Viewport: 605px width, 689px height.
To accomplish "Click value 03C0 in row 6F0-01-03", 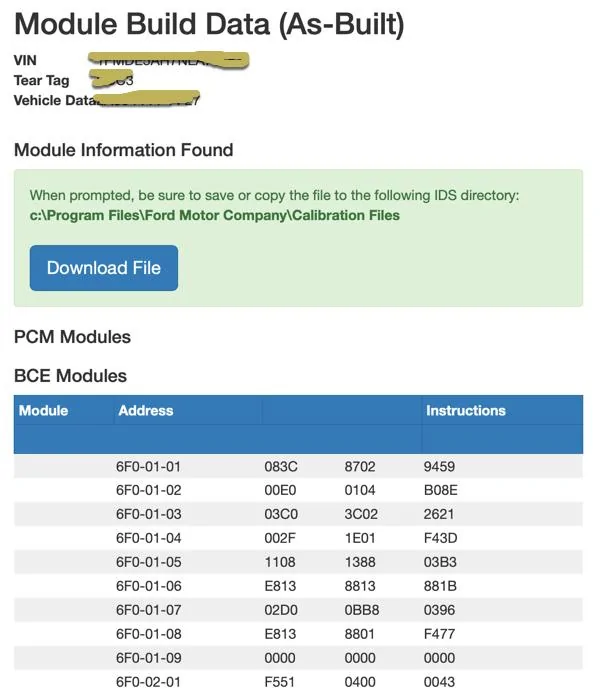I will (281, 514).
